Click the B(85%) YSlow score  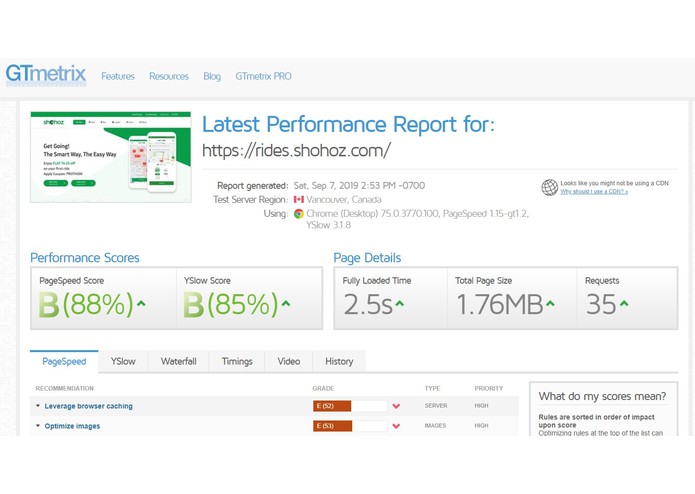point(230,304)
